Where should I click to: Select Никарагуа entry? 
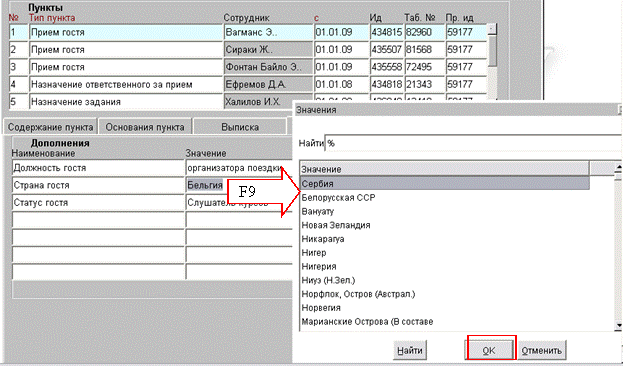[x=323, y=239]
